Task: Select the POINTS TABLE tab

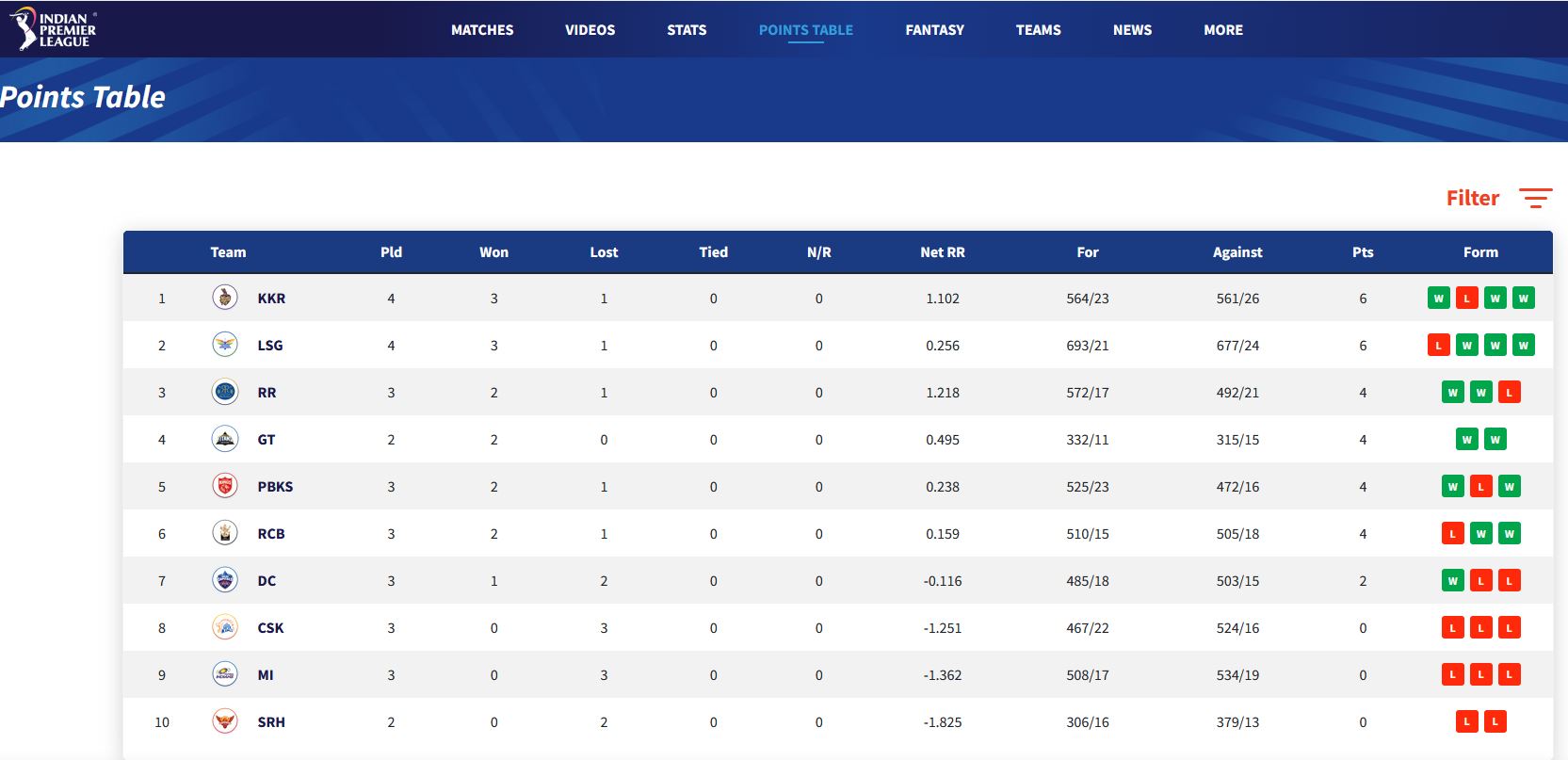Action: point(806,30)
